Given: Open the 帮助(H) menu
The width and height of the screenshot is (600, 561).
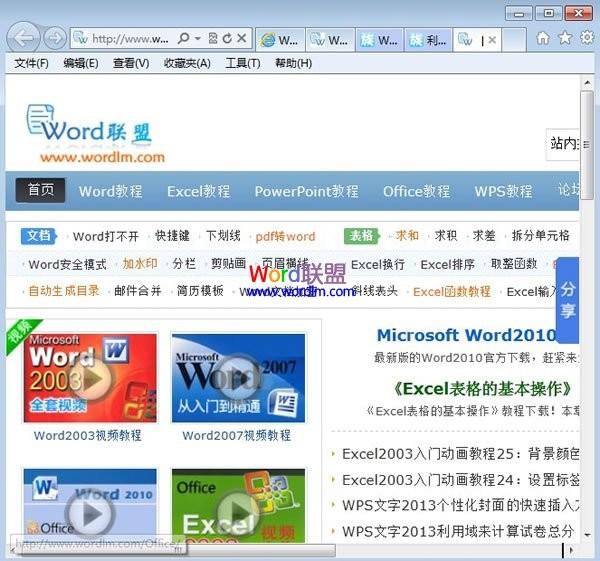Looking at the screenshot, I should [293, 63].
